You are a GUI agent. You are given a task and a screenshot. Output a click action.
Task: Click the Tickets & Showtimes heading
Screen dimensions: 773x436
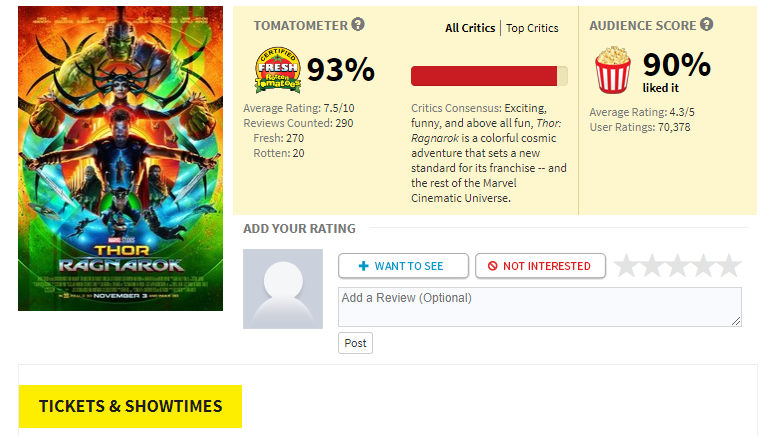[x=130, y=406]
